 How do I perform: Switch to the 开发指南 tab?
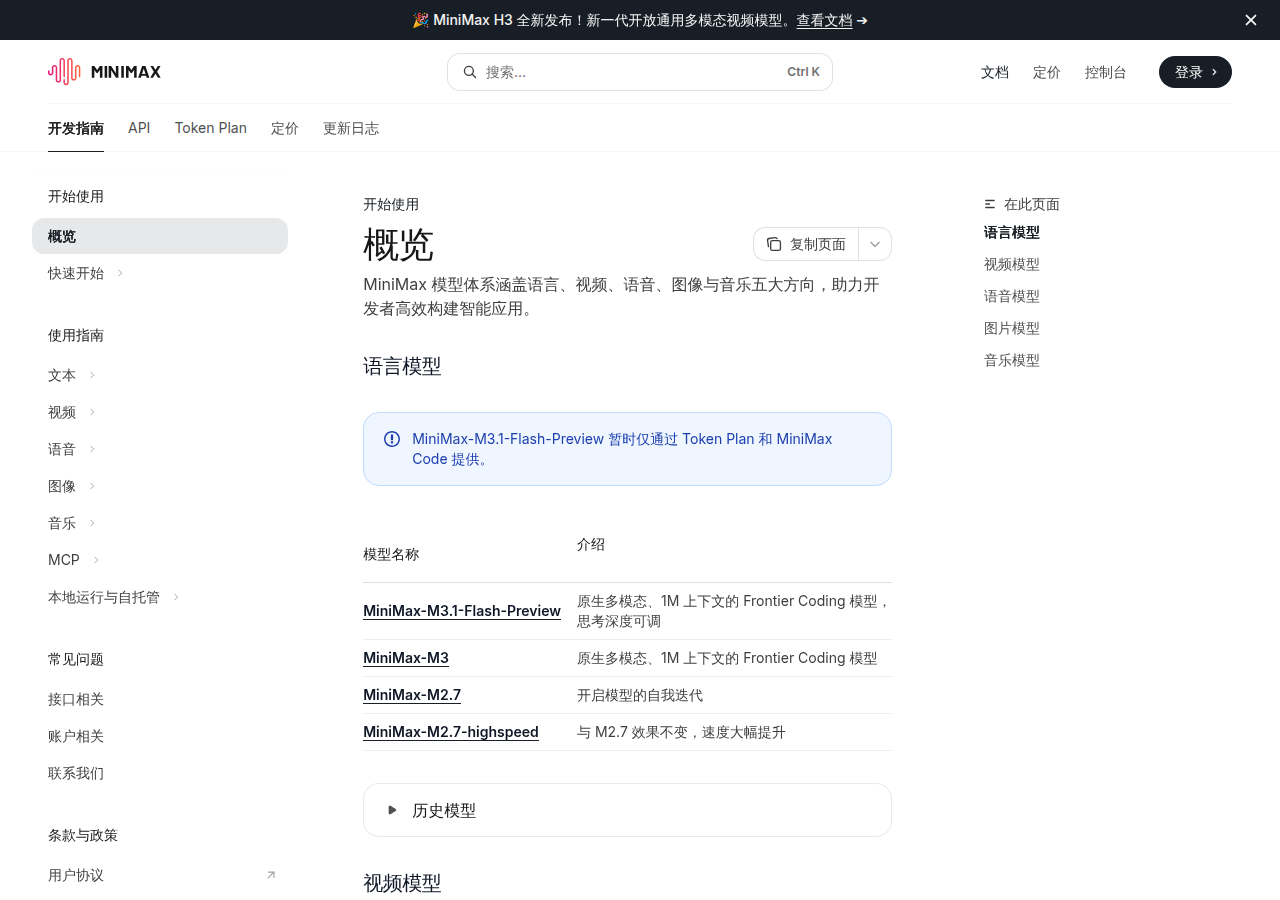coord(76,128)
